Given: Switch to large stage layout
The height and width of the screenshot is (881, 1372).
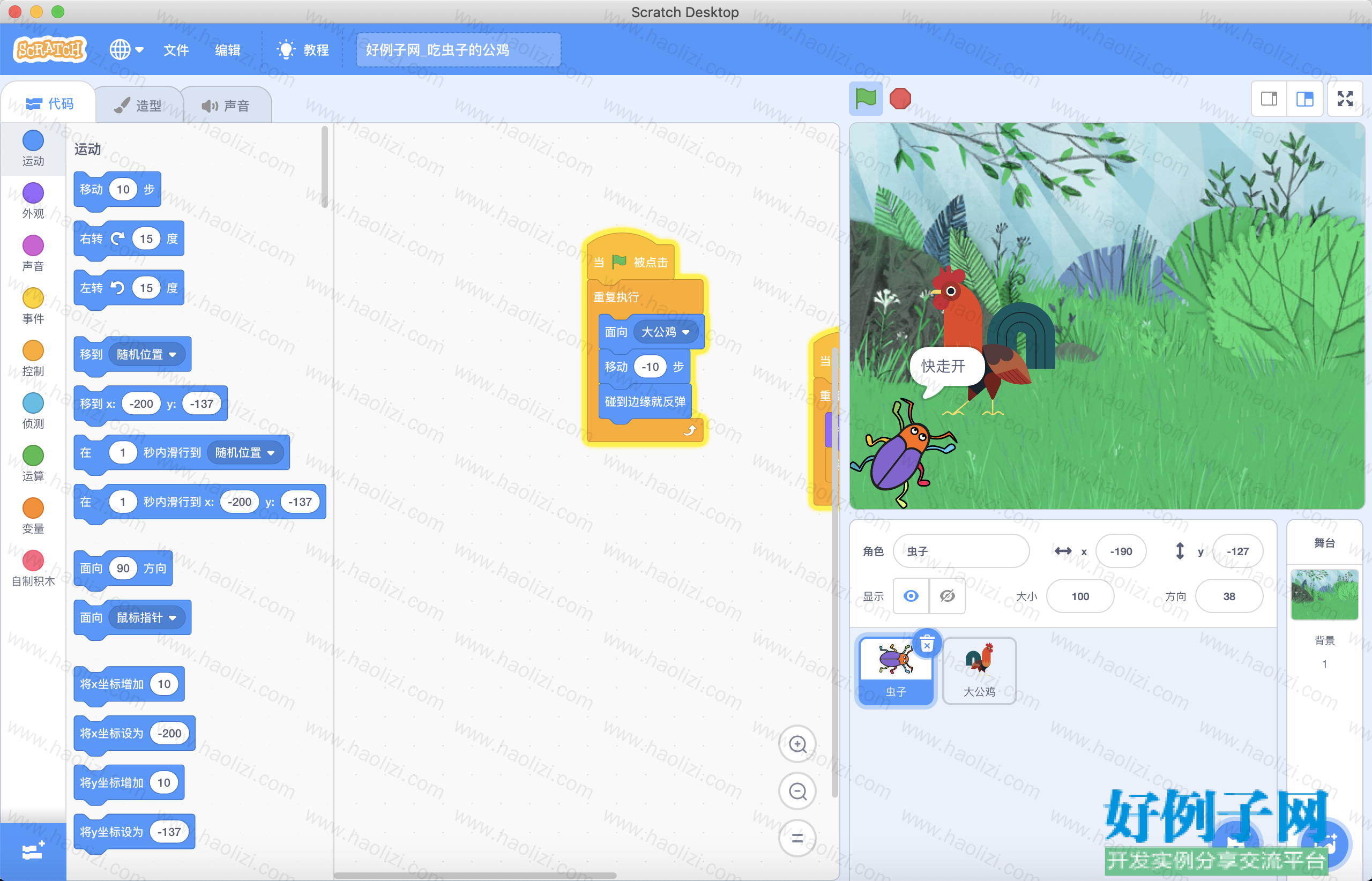Looking at the screenshot, I should 1304,99.
